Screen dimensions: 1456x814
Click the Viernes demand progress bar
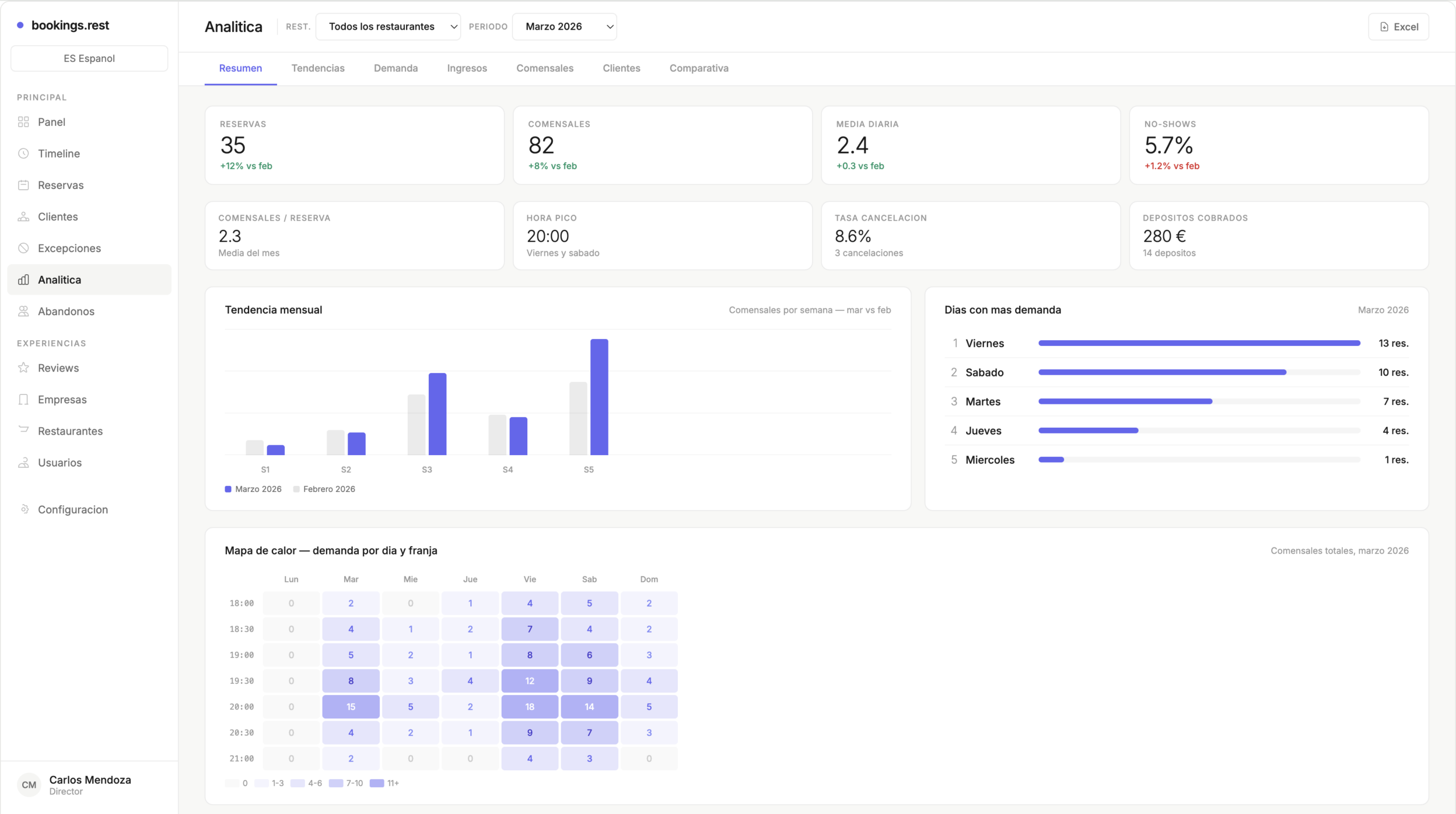point(1199,343)
